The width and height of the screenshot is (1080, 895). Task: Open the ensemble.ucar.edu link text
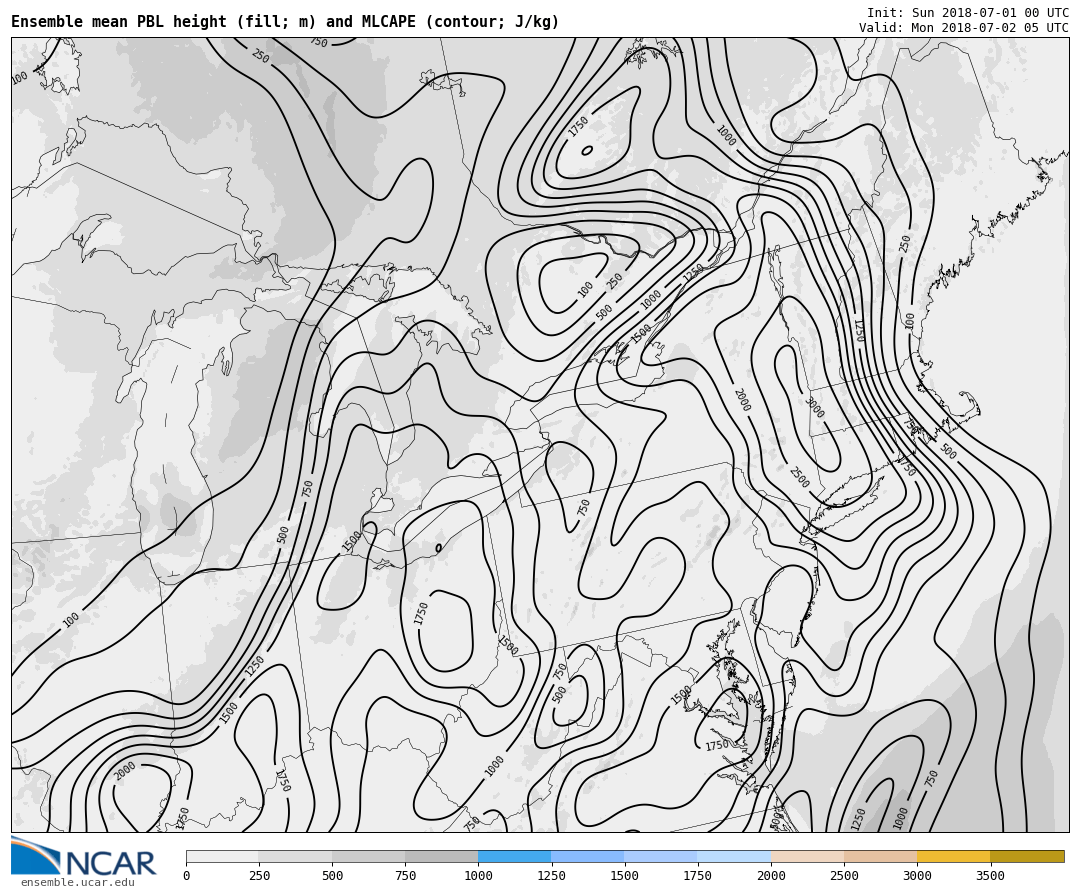[78, 882]
